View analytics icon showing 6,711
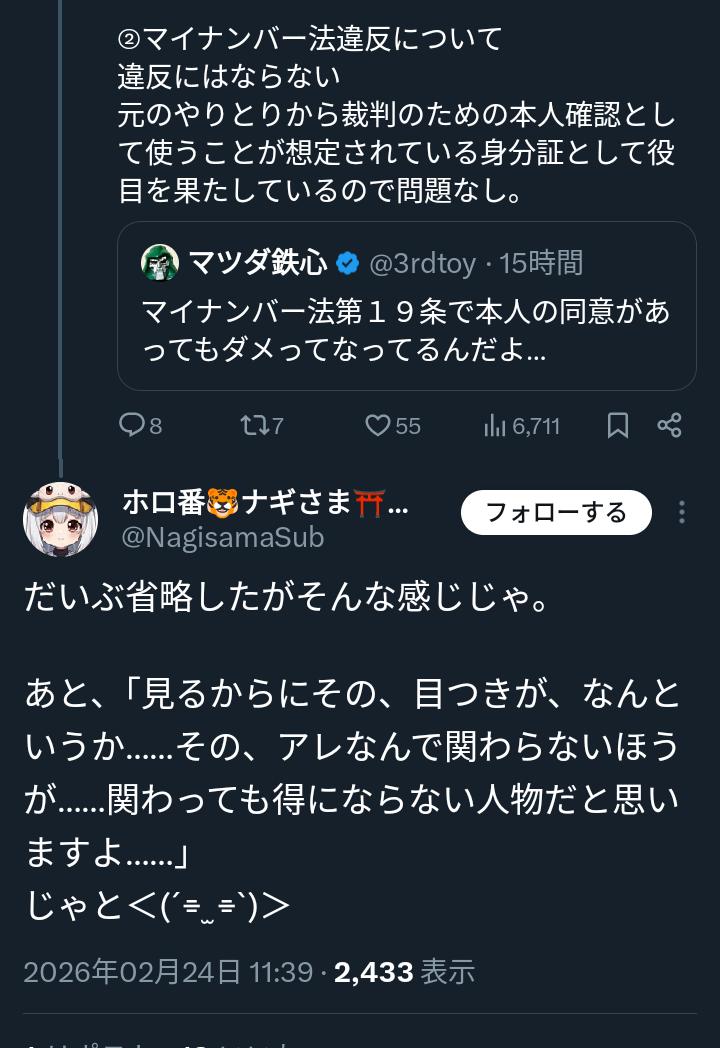The height and width of the screenshot is (1048, 720). [x=495, y=426]
